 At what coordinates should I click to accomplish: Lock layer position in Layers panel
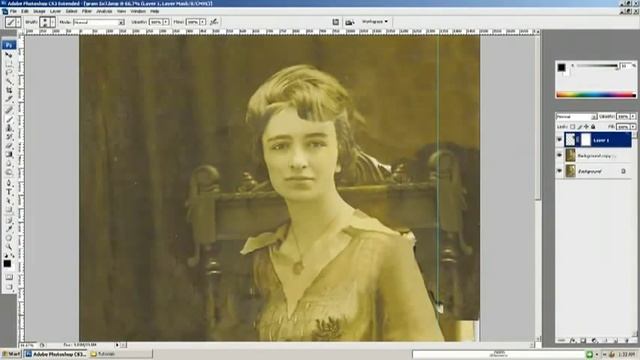click(x=586, y=127)
